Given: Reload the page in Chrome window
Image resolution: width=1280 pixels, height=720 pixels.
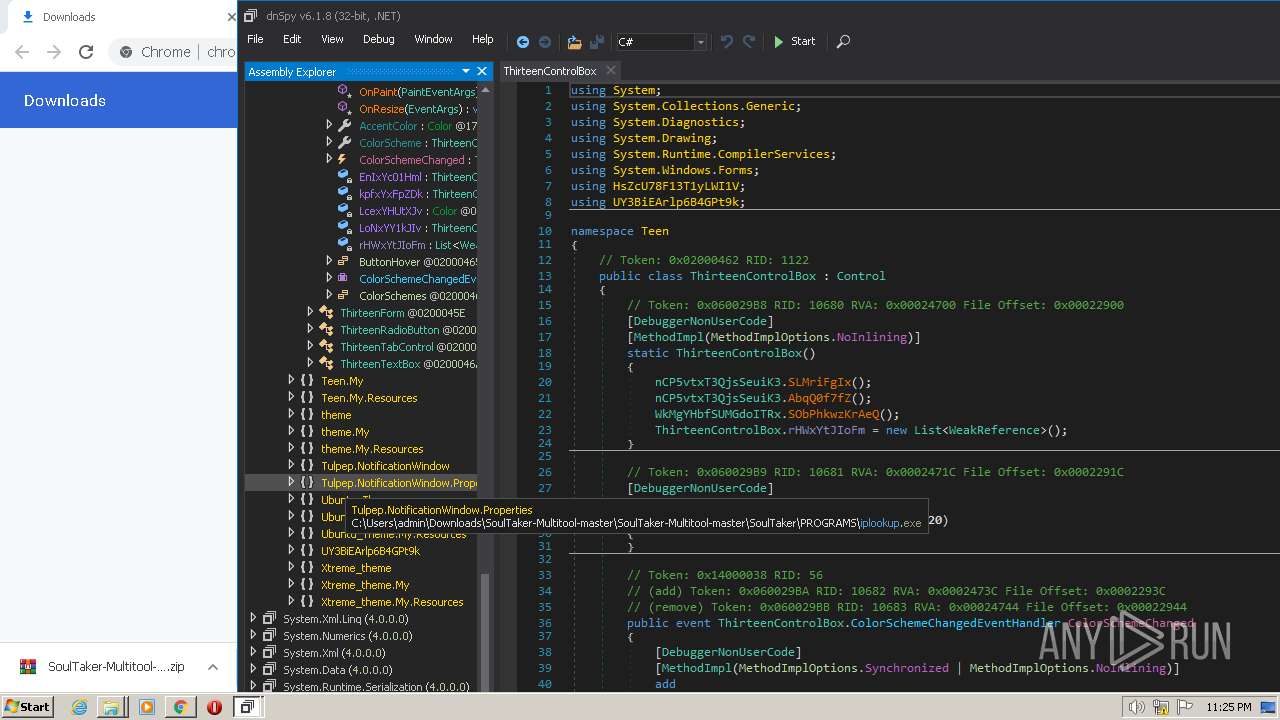Looking at the screenshot, I should point(86,52).
